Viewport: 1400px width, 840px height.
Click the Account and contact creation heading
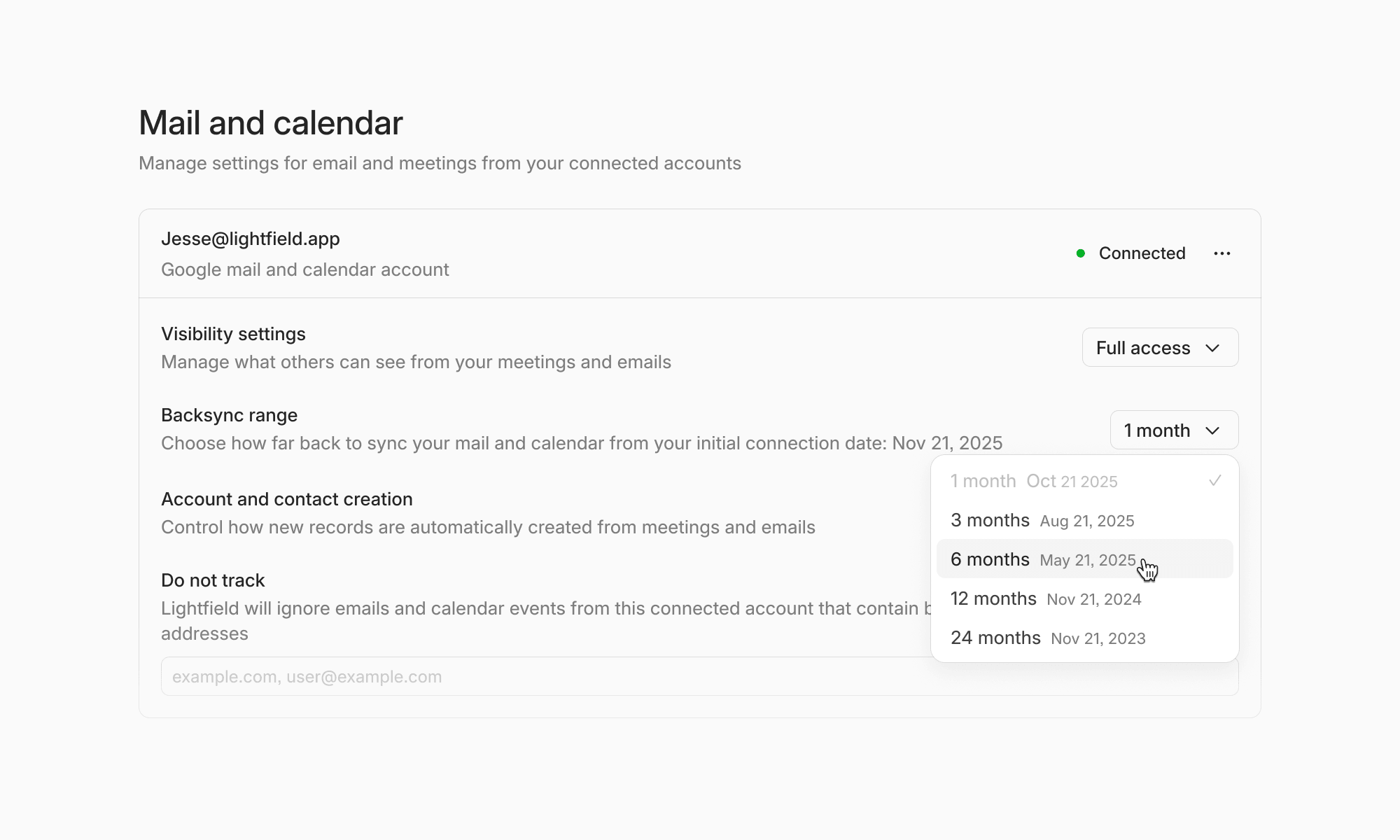coord(287,499)
